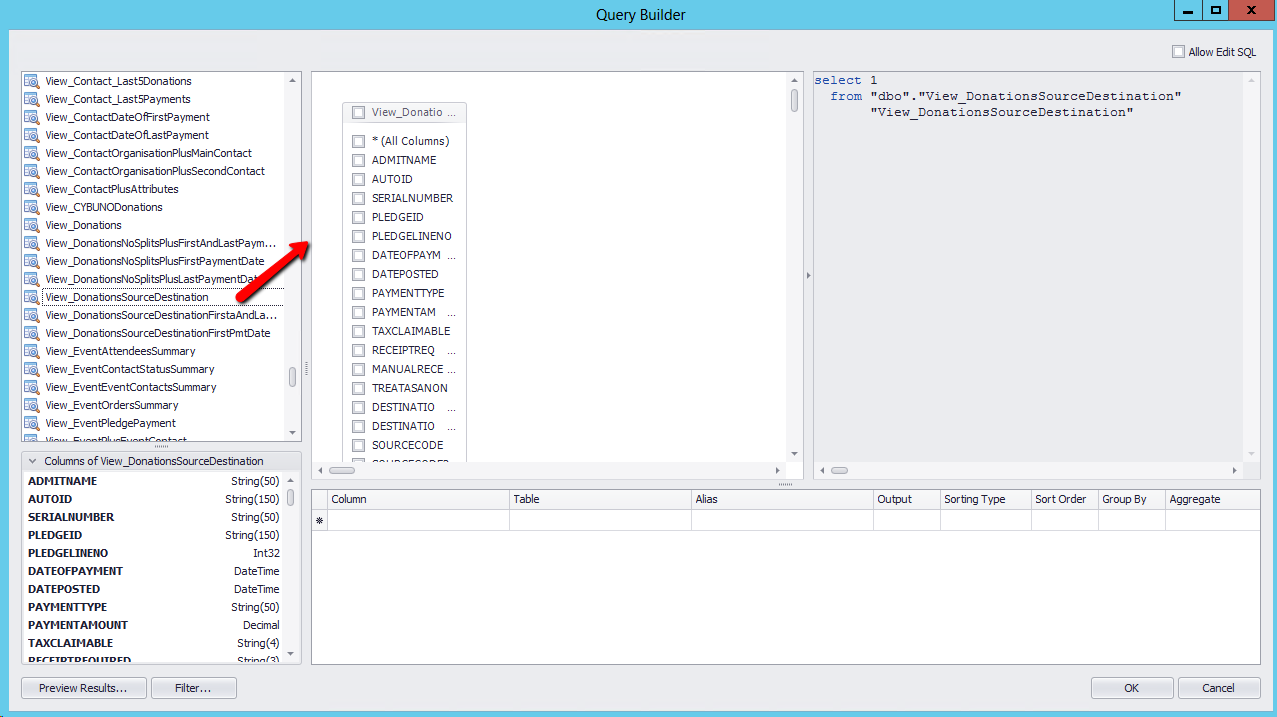Tick the DATEPOSTED column checkbox
Image resolution: width=1277 pixels, height=717 pixels.
coord(358,274)
